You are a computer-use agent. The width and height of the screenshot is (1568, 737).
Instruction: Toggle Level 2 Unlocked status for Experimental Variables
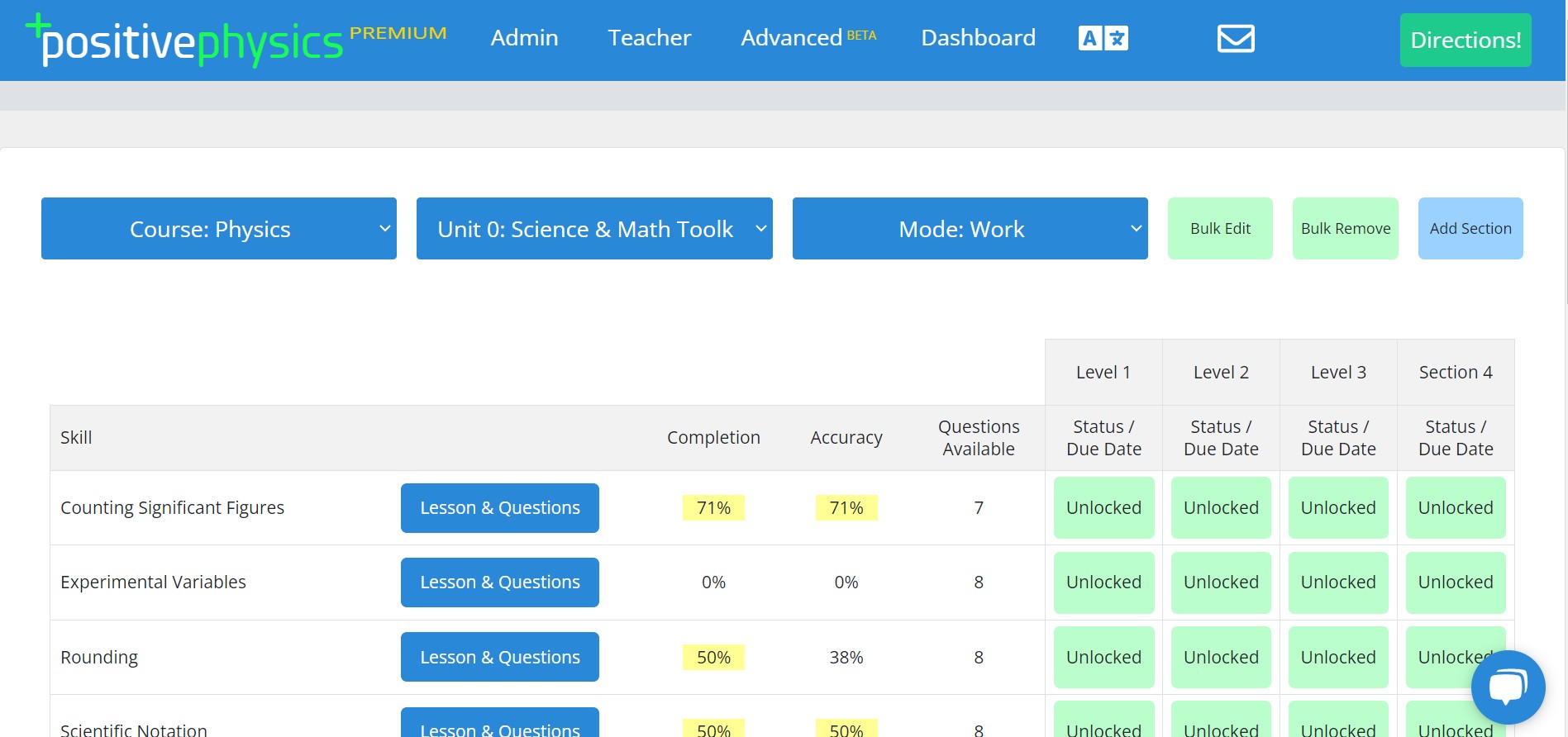[x=1221, y=582]
